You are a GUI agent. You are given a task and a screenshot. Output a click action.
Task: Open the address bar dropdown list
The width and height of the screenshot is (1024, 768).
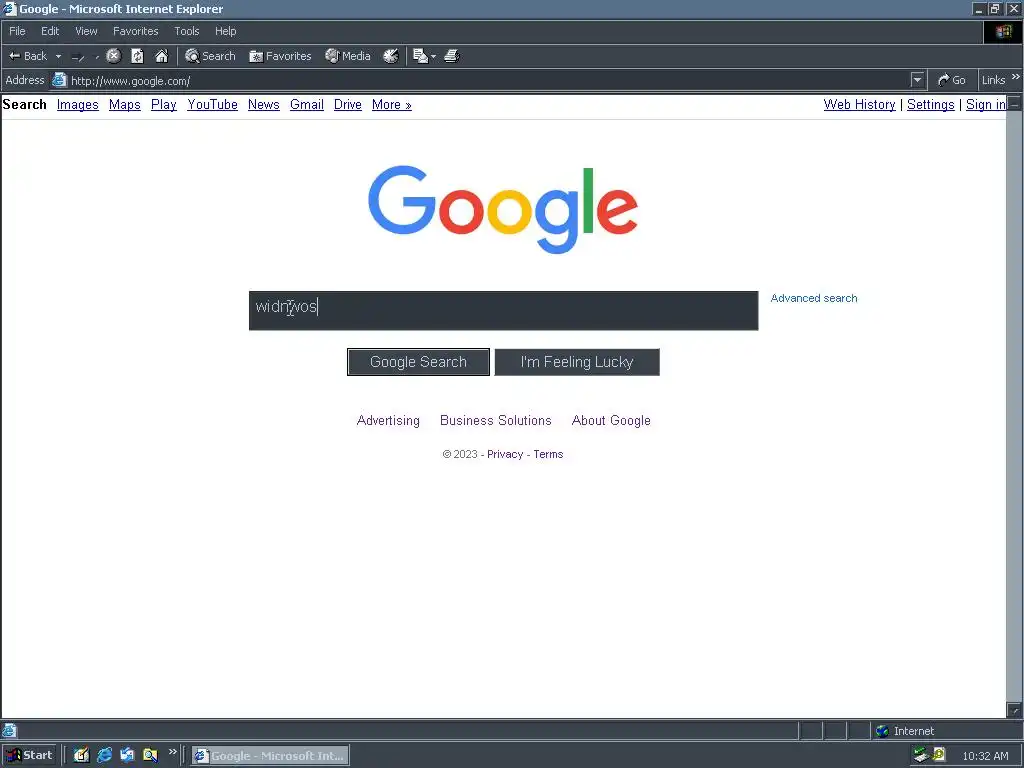[x=918, y=80]
